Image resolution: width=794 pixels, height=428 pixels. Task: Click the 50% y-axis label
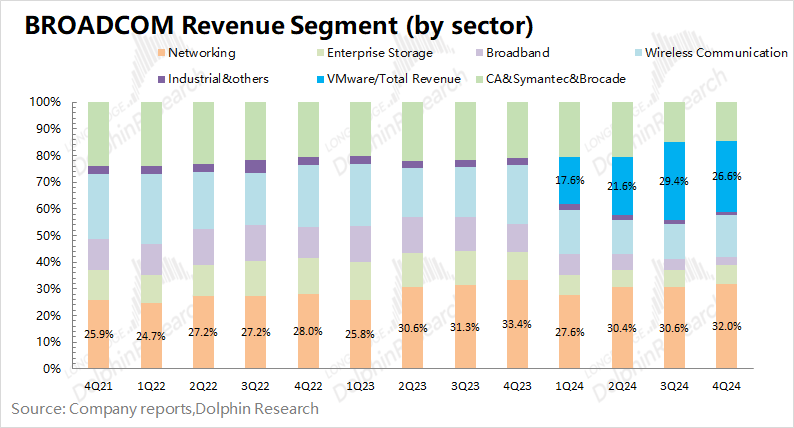[48, 236]
